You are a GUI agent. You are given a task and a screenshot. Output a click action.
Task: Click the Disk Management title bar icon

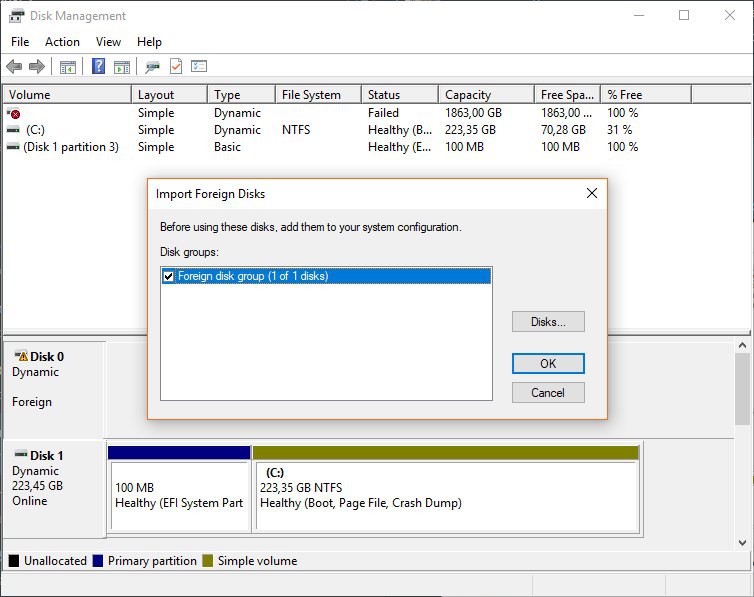point(16,16)
